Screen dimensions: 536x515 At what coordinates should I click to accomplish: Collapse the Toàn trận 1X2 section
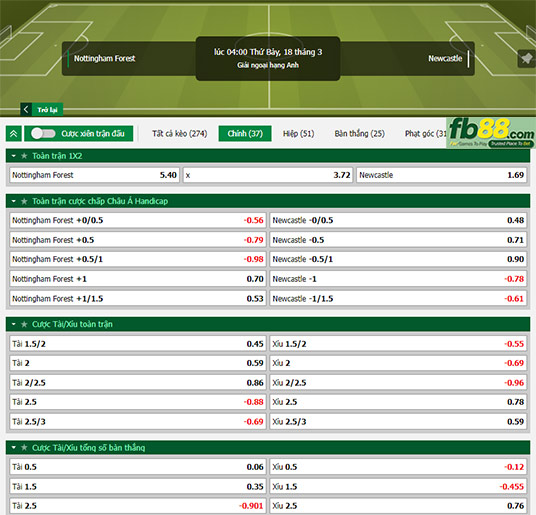coord(14,156)
